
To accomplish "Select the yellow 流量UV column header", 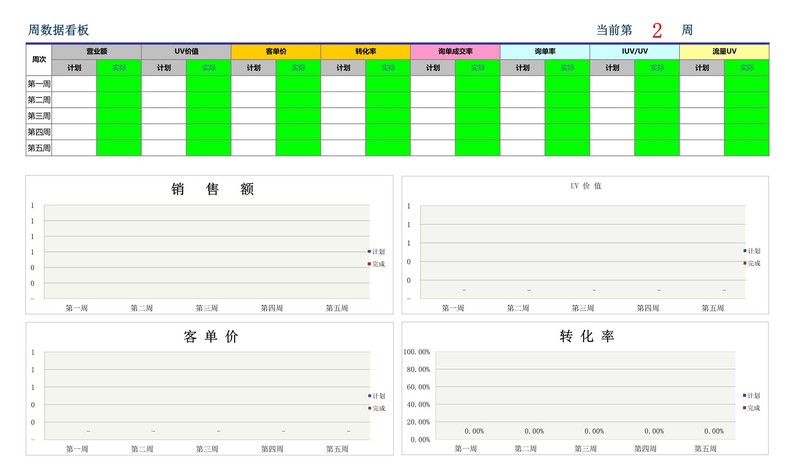I will (x=724, y=52).
